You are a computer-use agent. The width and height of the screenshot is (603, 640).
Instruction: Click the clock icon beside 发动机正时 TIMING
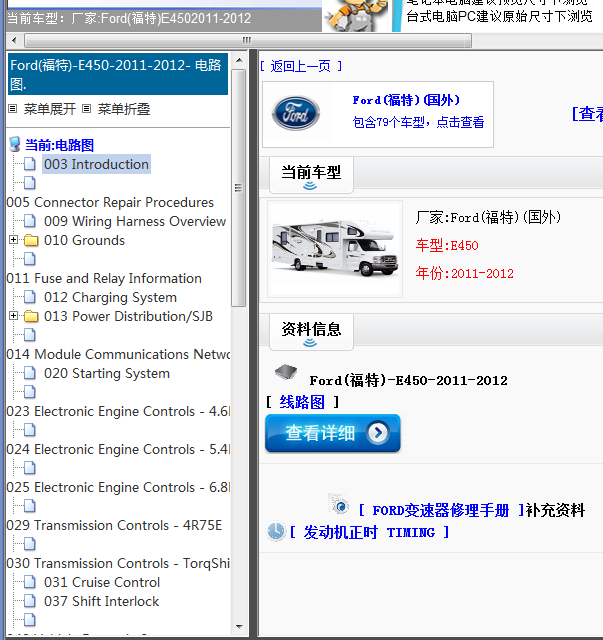coord(276,531)
